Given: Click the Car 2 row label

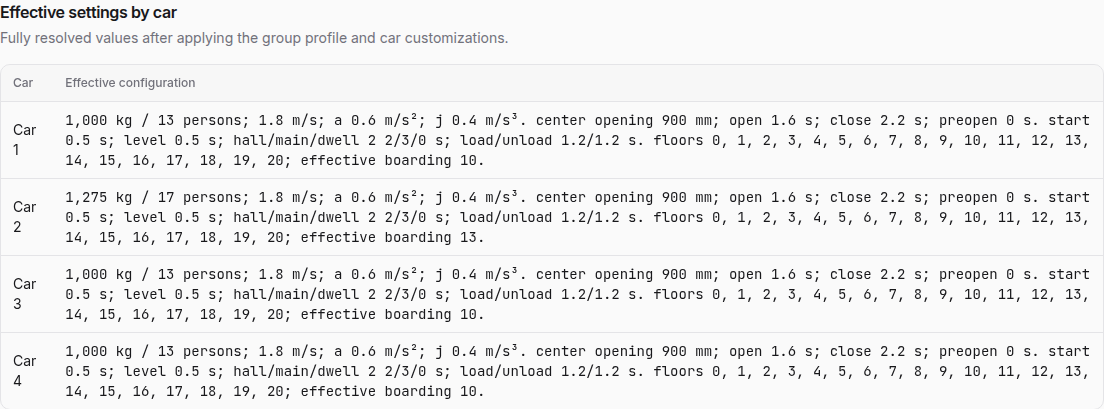Looking at the screenshot, I should [x=25, y=217].
